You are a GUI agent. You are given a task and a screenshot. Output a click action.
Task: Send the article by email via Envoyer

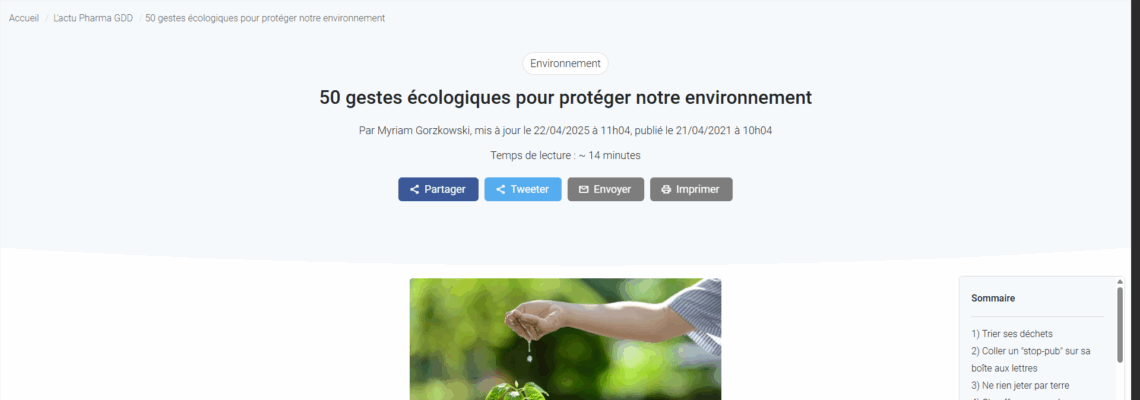[606, 189]
